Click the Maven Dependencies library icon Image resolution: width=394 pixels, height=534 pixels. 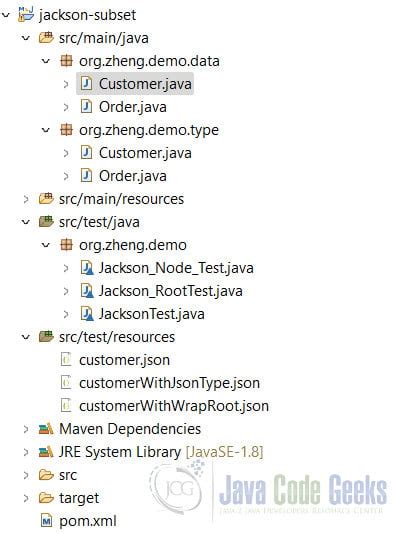coord(46,429)
